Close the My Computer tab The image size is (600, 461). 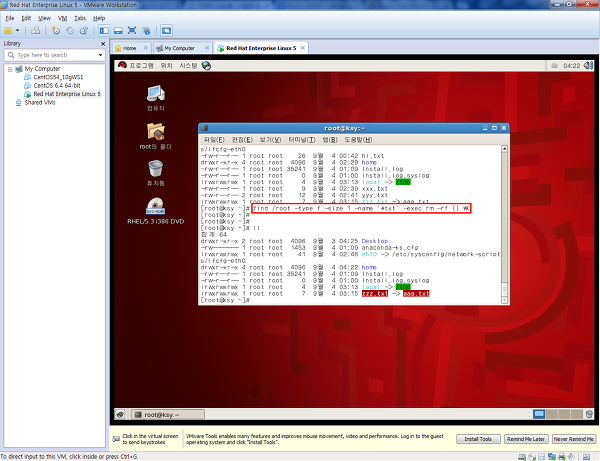pos(207,48)
